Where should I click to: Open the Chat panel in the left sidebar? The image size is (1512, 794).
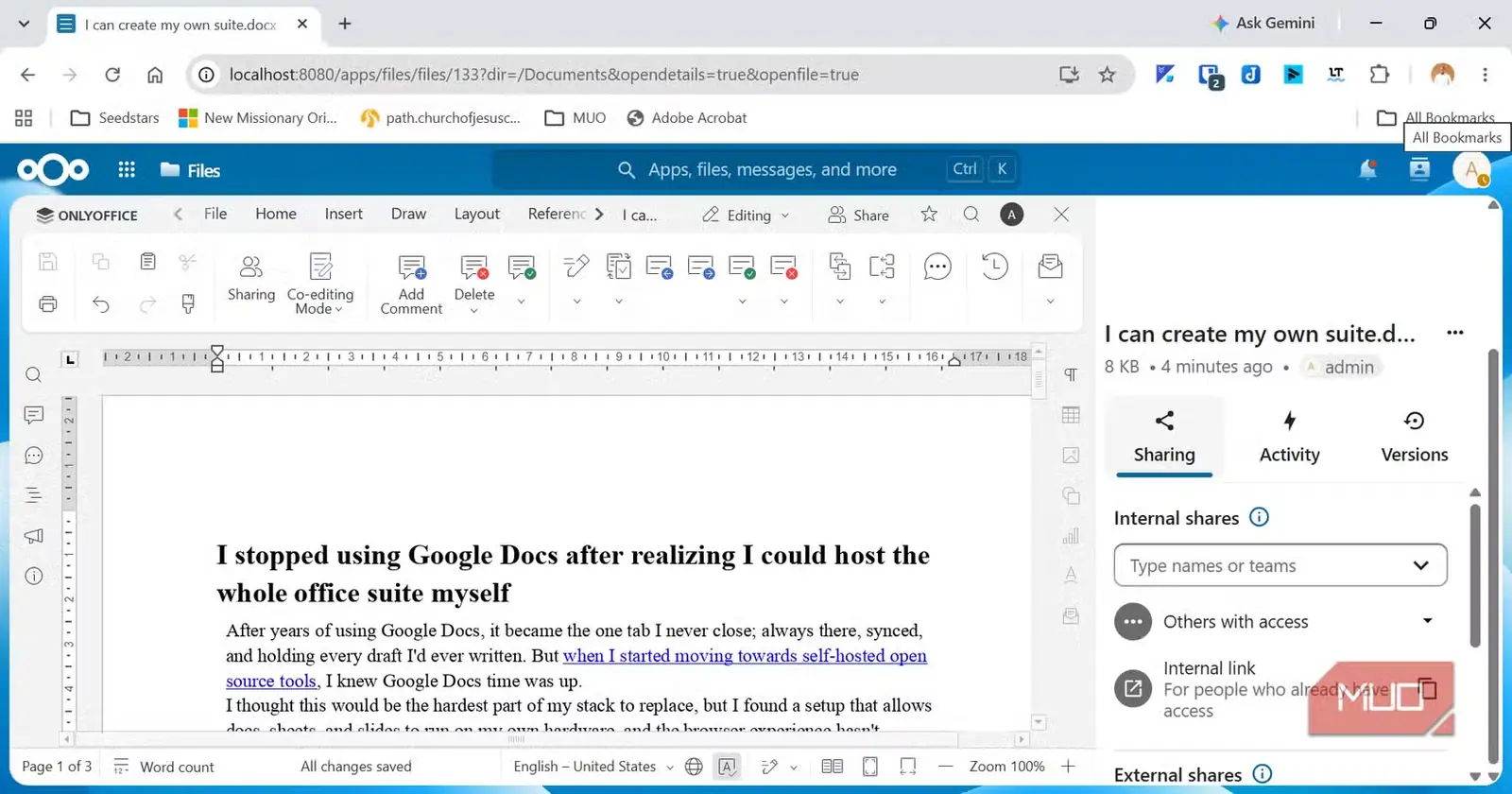click(34, 456)
